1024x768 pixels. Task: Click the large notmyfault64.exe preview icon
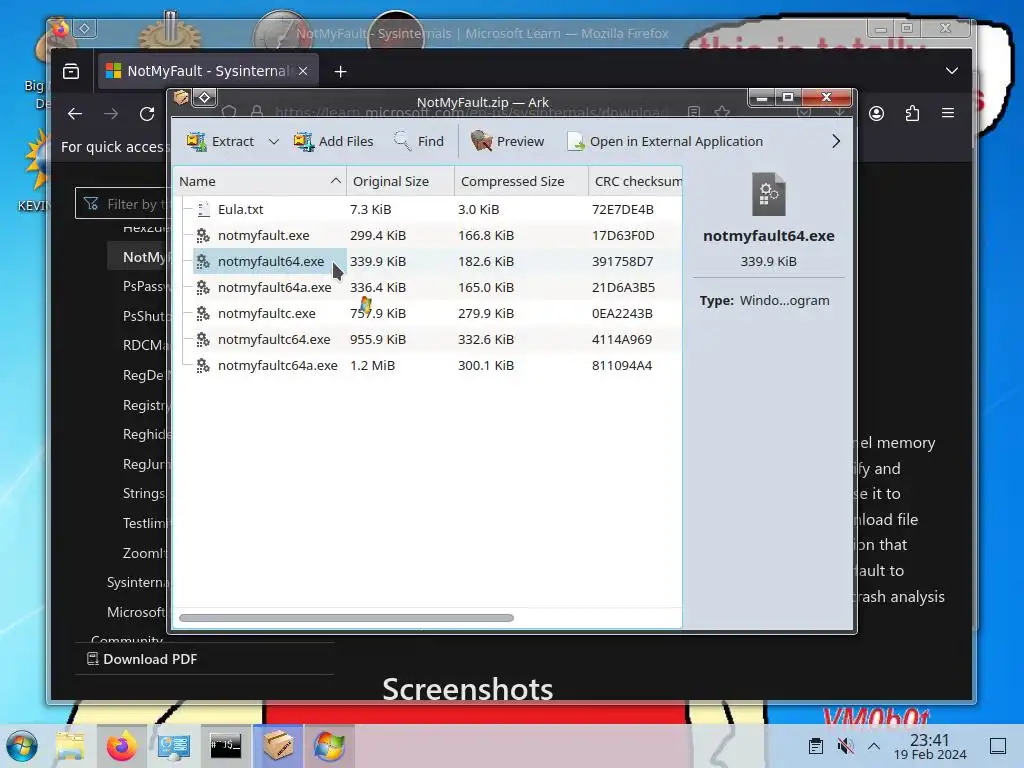click(x=768, y=194)
